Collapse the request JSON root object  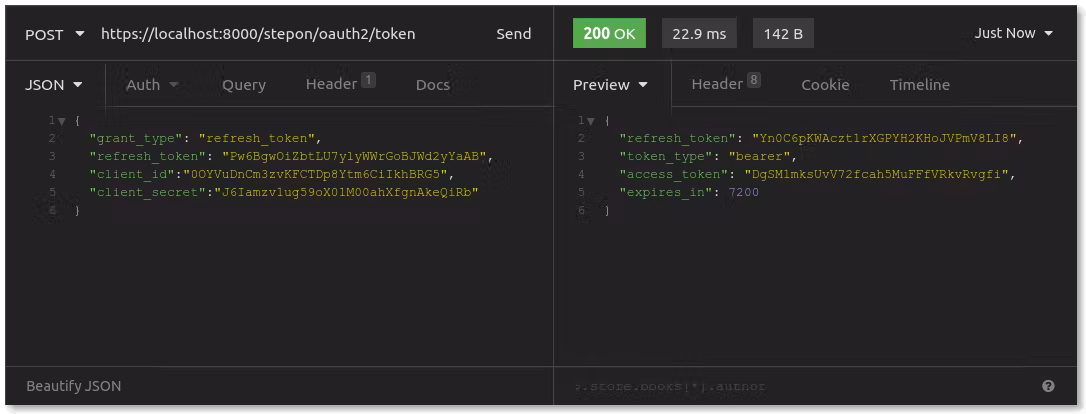62,121
